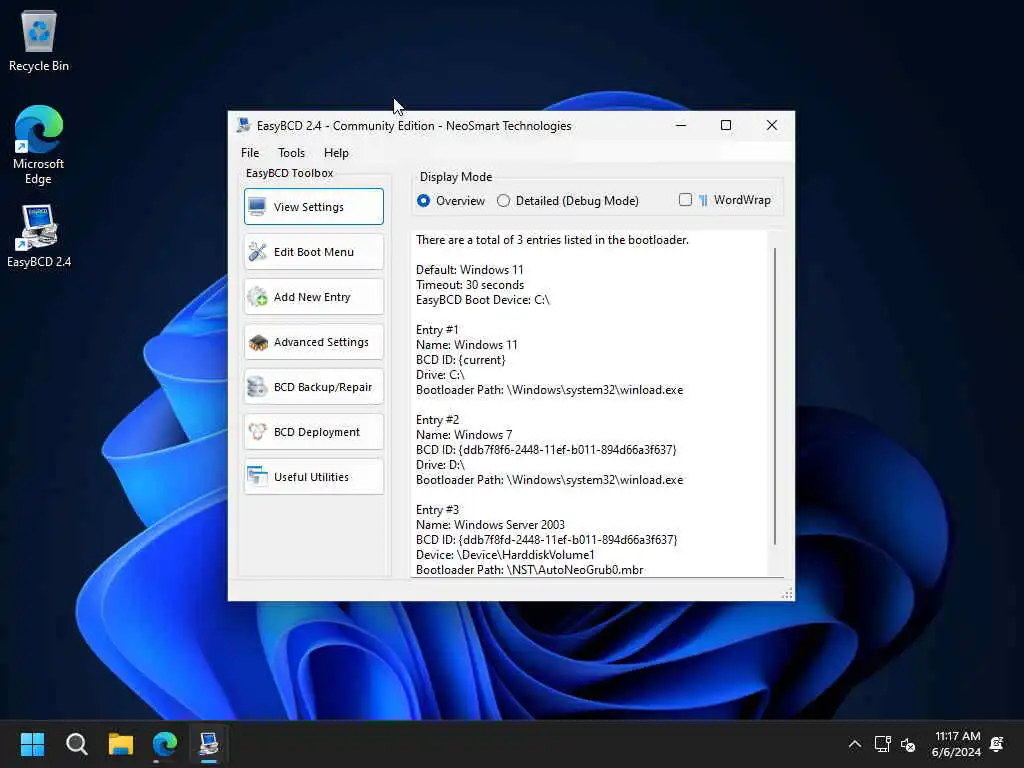
Task: Click the window resize grip corner
Action: (787, 593)
